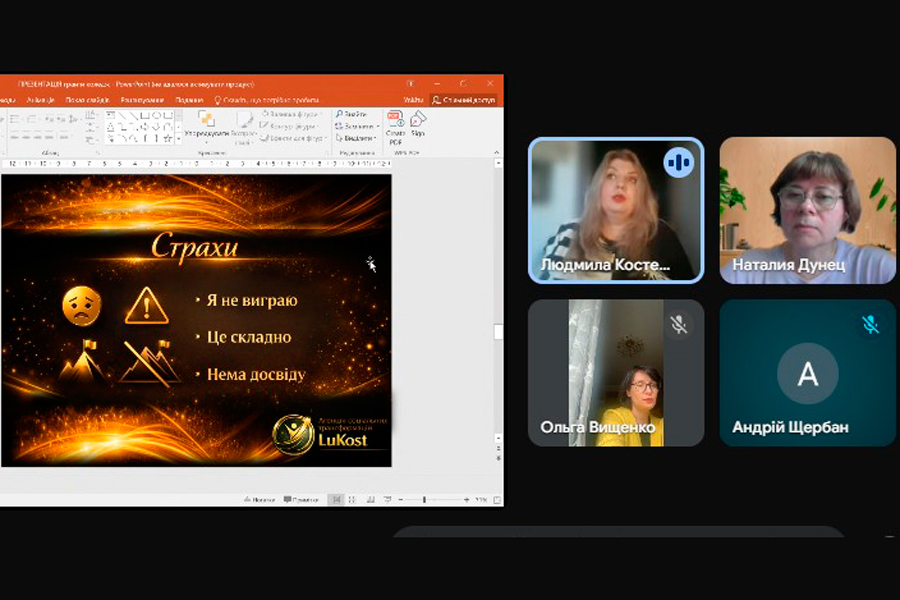The image size is (900, 600).
Task: Open the Select (Виділити) dropdown
Action: pos(355,138)
